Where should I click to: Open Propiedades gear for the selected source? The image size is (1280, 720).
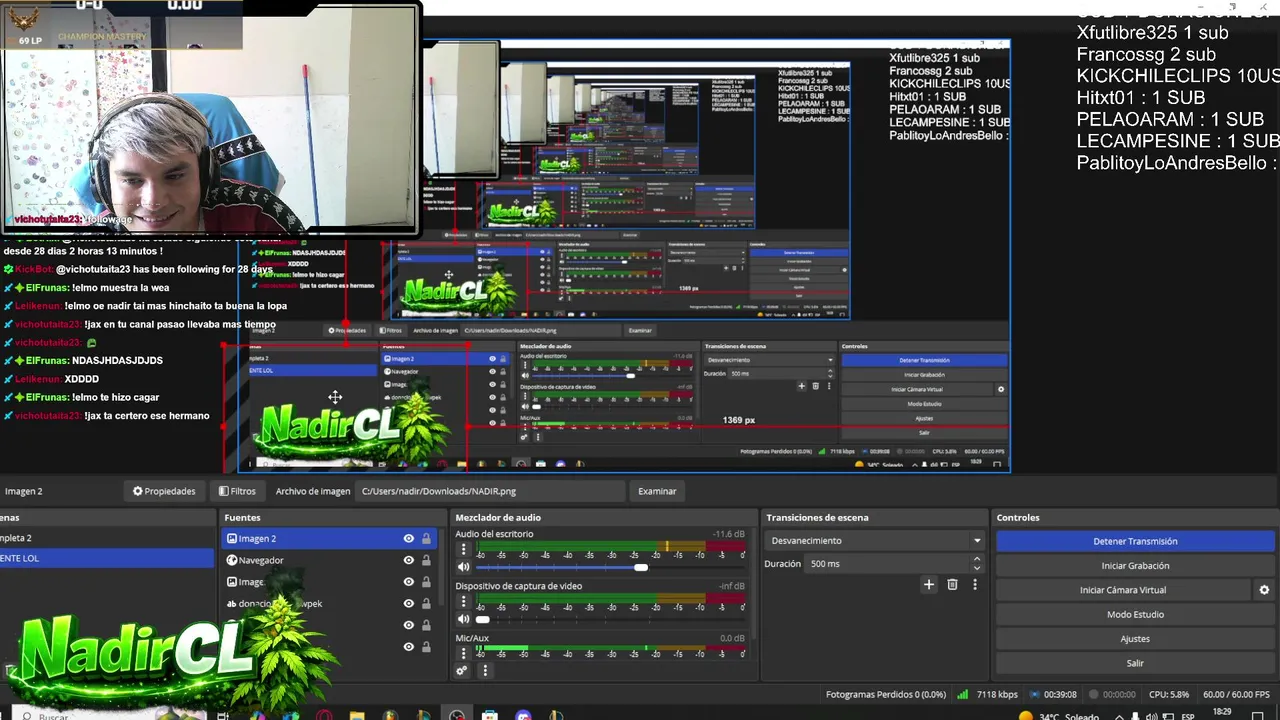point(164,491)
